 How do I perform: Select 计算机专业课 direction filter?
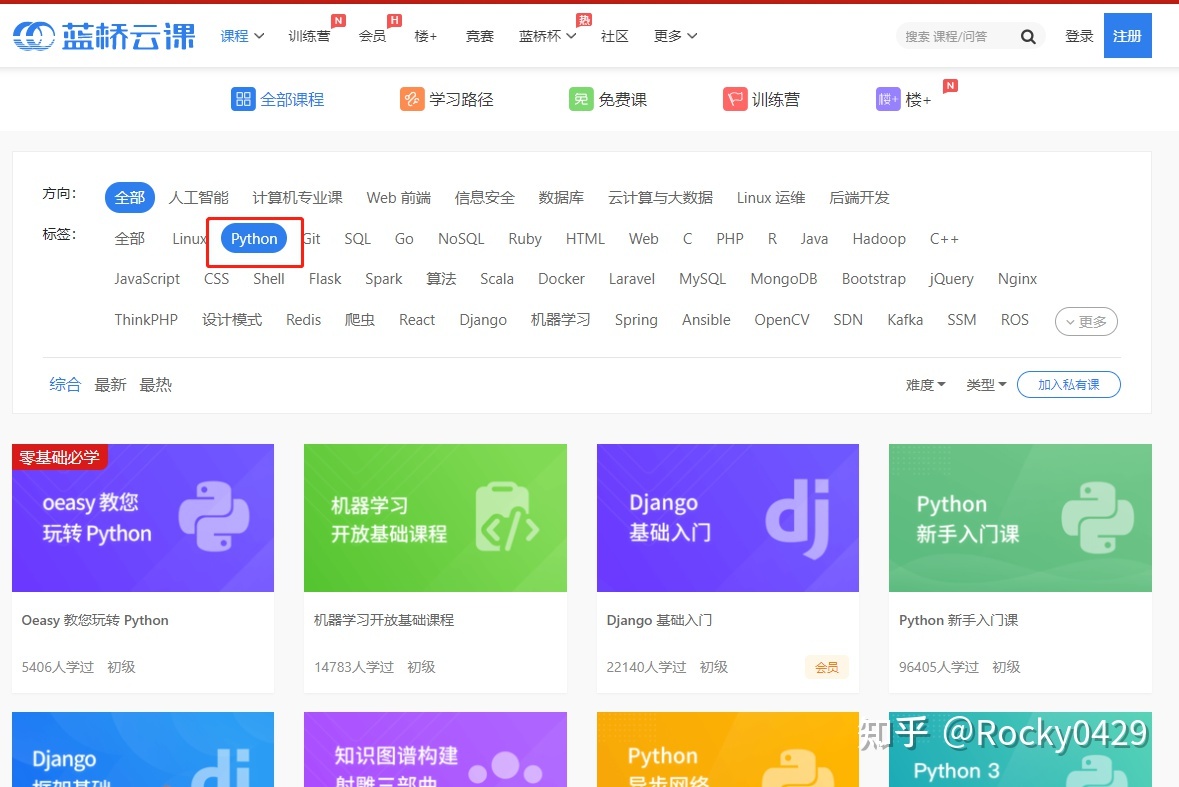pos(297,198)
